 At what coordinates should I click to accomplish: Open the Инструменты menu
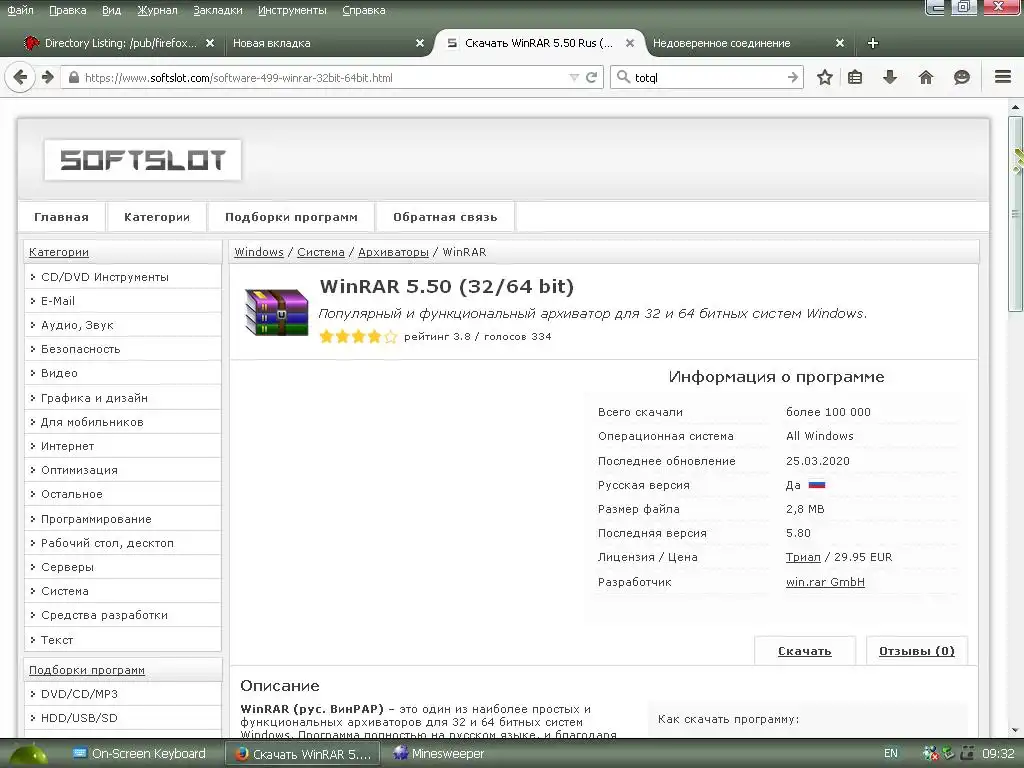[292, 10]
